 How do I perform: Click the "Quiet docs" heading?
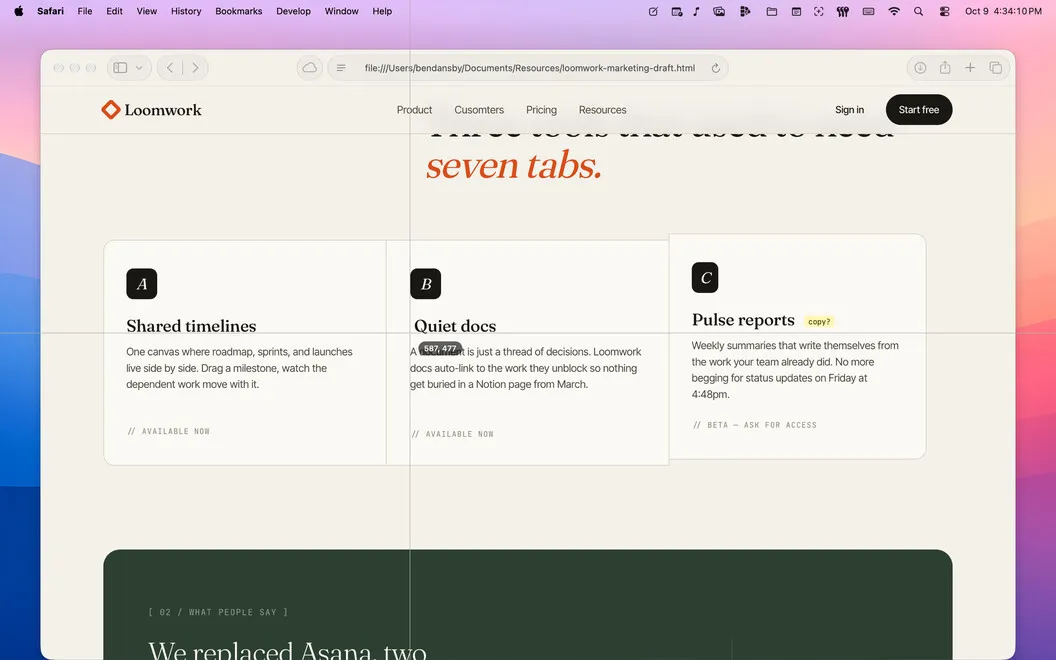click(455, 326)
